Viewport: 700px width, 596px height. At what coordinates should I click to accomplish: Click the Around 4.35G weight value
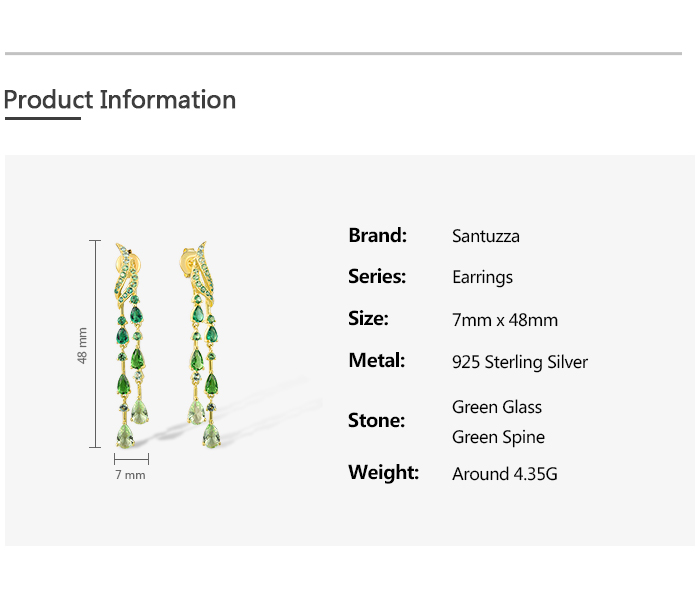click(x=507, y=474)
